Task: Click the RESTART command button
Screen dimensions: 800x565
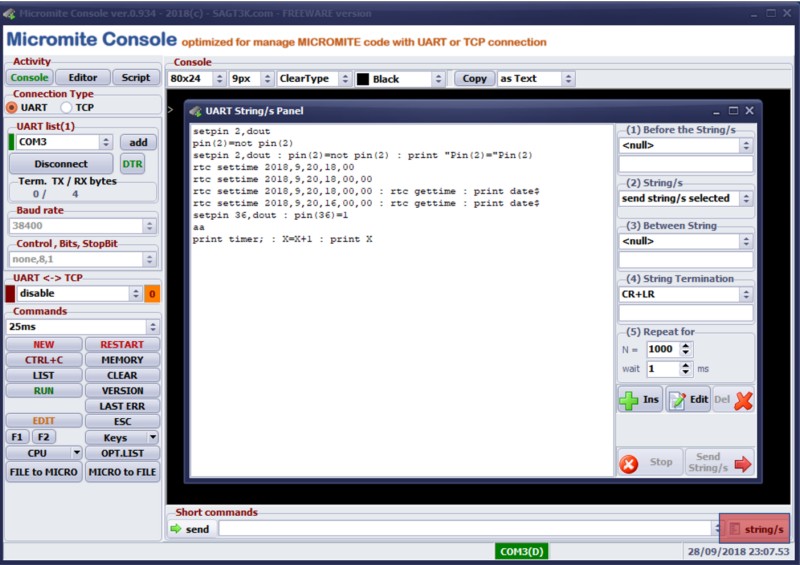Action: point(122,345)
